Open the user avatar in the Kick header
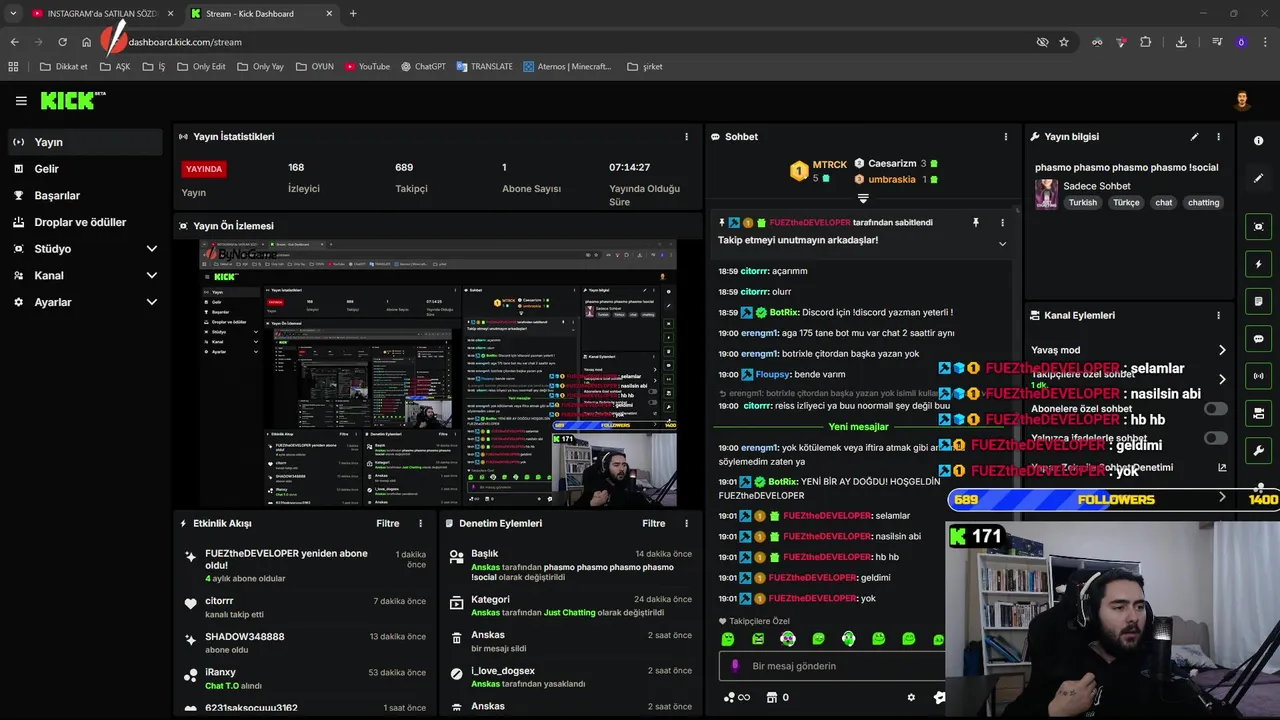Screen dimensions: 1280x720 (x=1242, y=101)
